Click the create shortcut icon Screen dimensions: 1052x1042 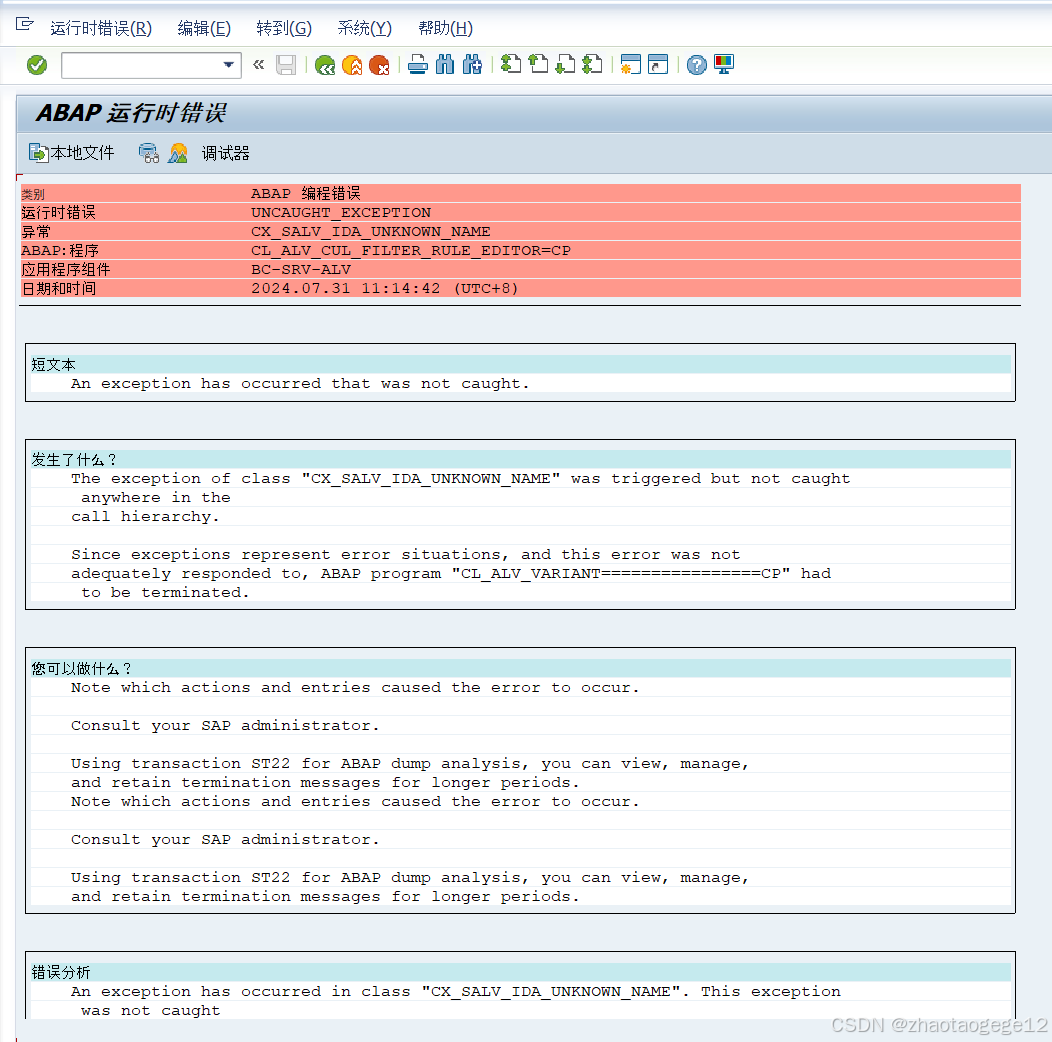[657, 65]
